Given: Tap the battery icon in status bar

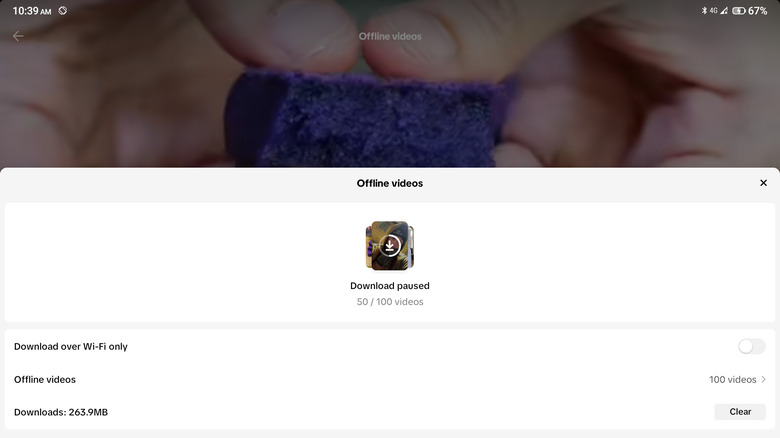Looking at the screenshot, I should click(739, 10).
